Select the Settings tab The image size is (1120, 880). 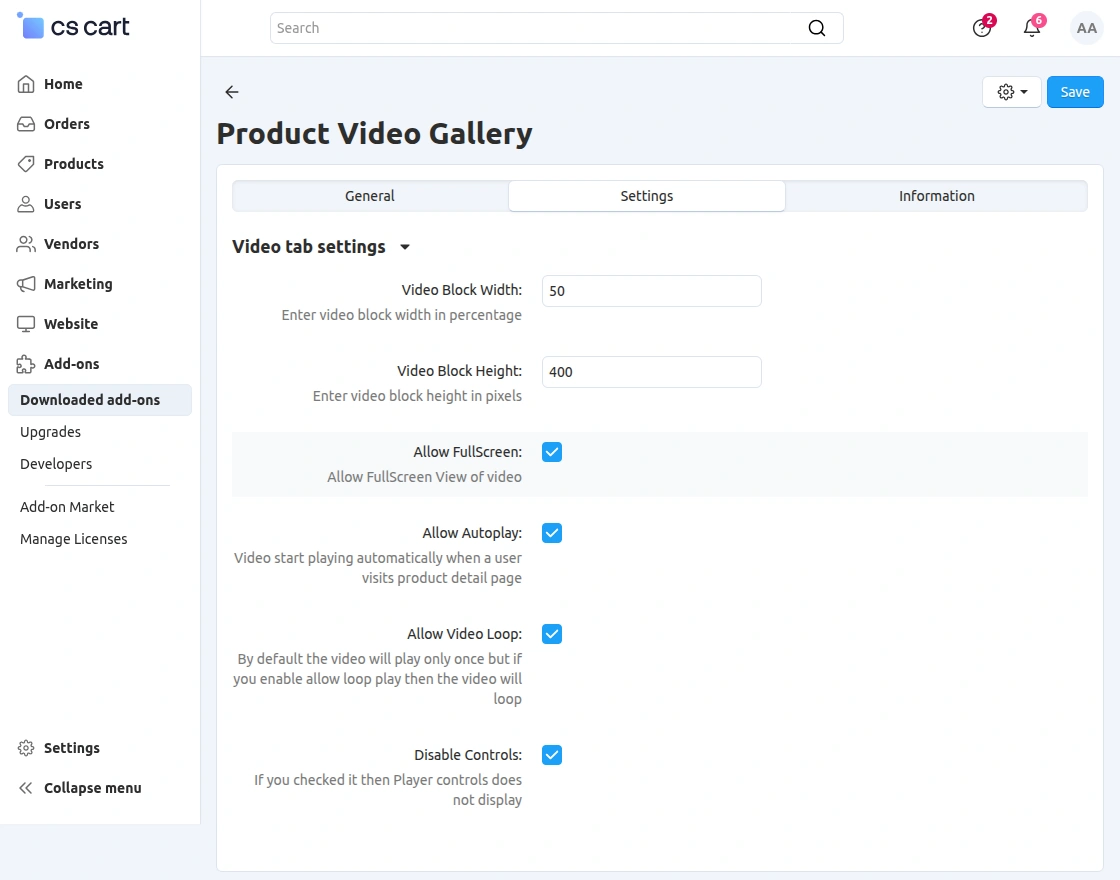[x=646, y=196]
